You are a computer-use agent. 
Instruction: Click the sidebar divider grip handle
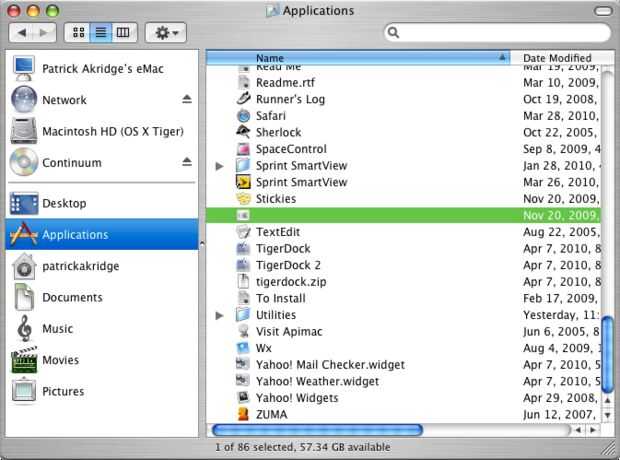[x=202, y=244]
